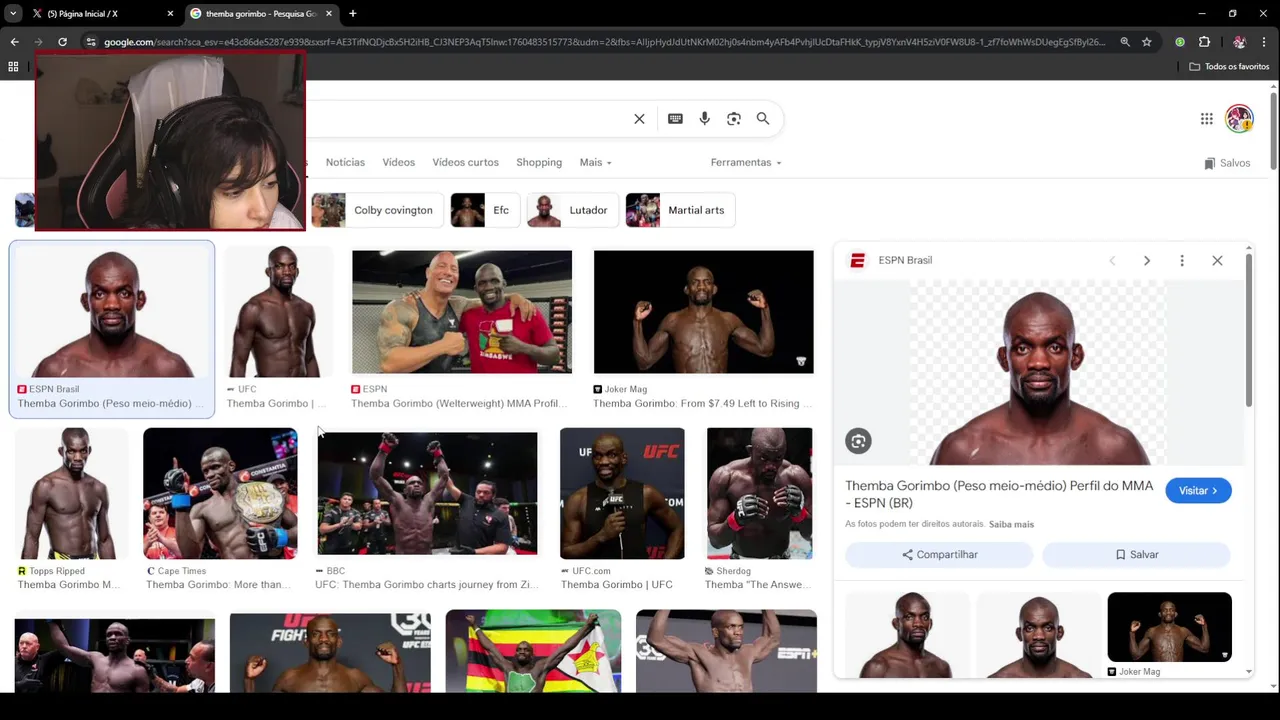The height and width of the screenshot is (720, 1280).
Task: Switch to Notícias results tab
Action: (345, 162)
